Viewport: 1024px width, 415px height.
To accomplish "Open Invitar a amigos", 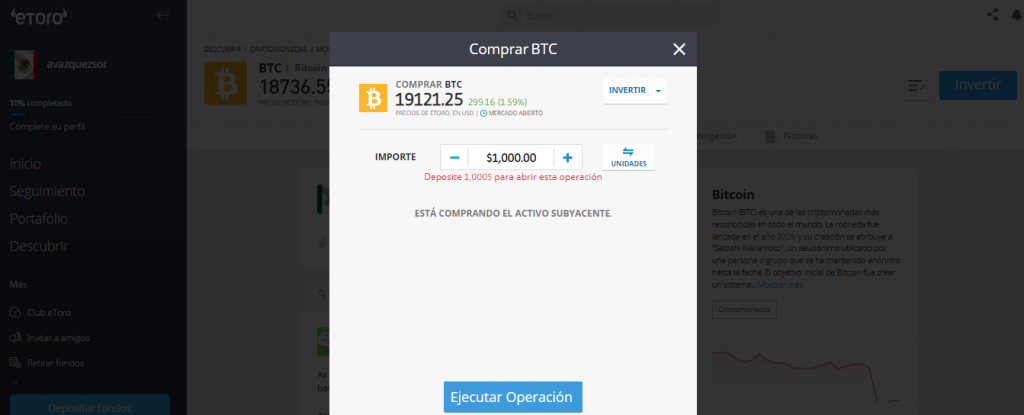I will (58, 338).
